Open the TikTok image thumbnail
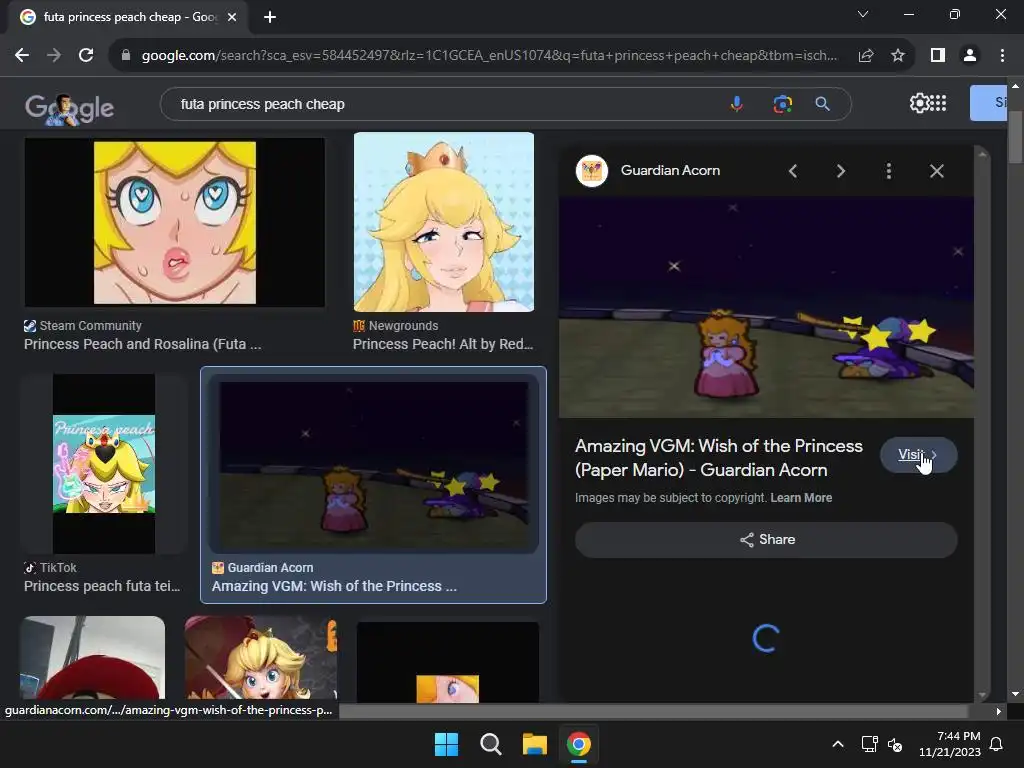Screen dimensions: 1024x768 coord(104,464)
